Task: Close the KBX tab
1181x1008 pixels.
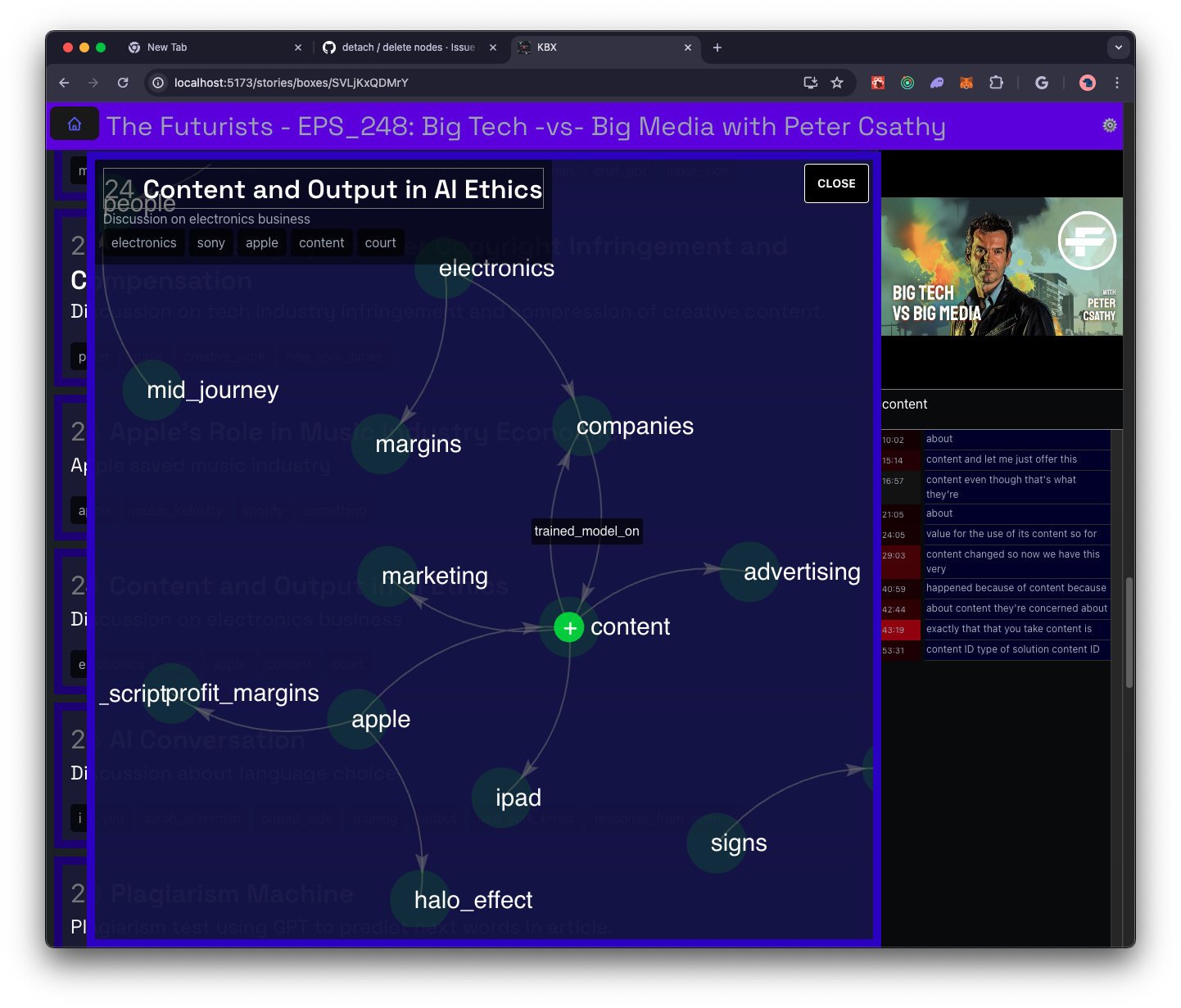Action: point(688,47)
